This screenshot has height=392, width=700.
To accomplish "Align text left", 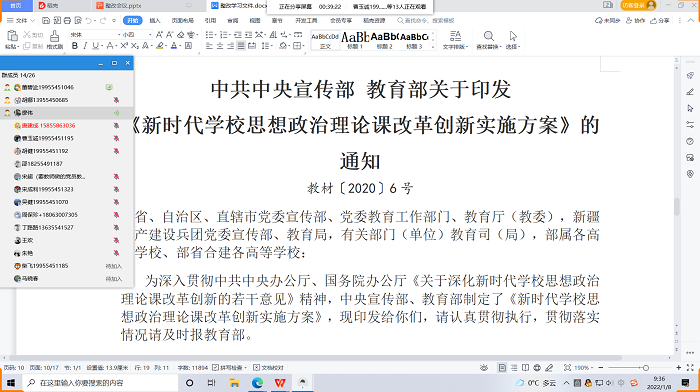I will coord(209,46).
